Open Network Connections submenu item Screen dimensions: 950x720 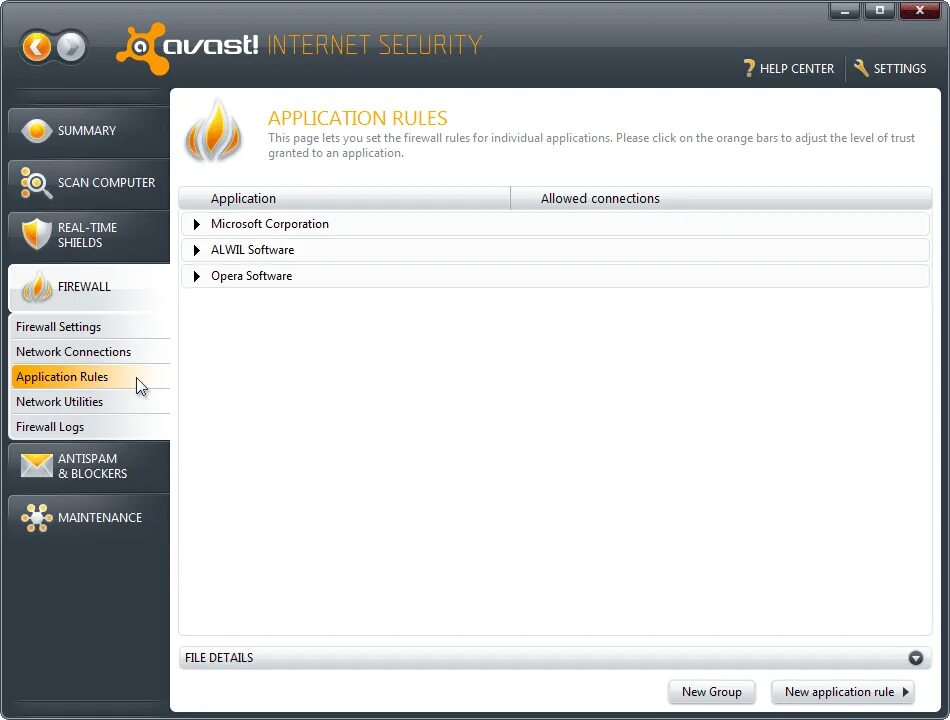click(90, 352)
